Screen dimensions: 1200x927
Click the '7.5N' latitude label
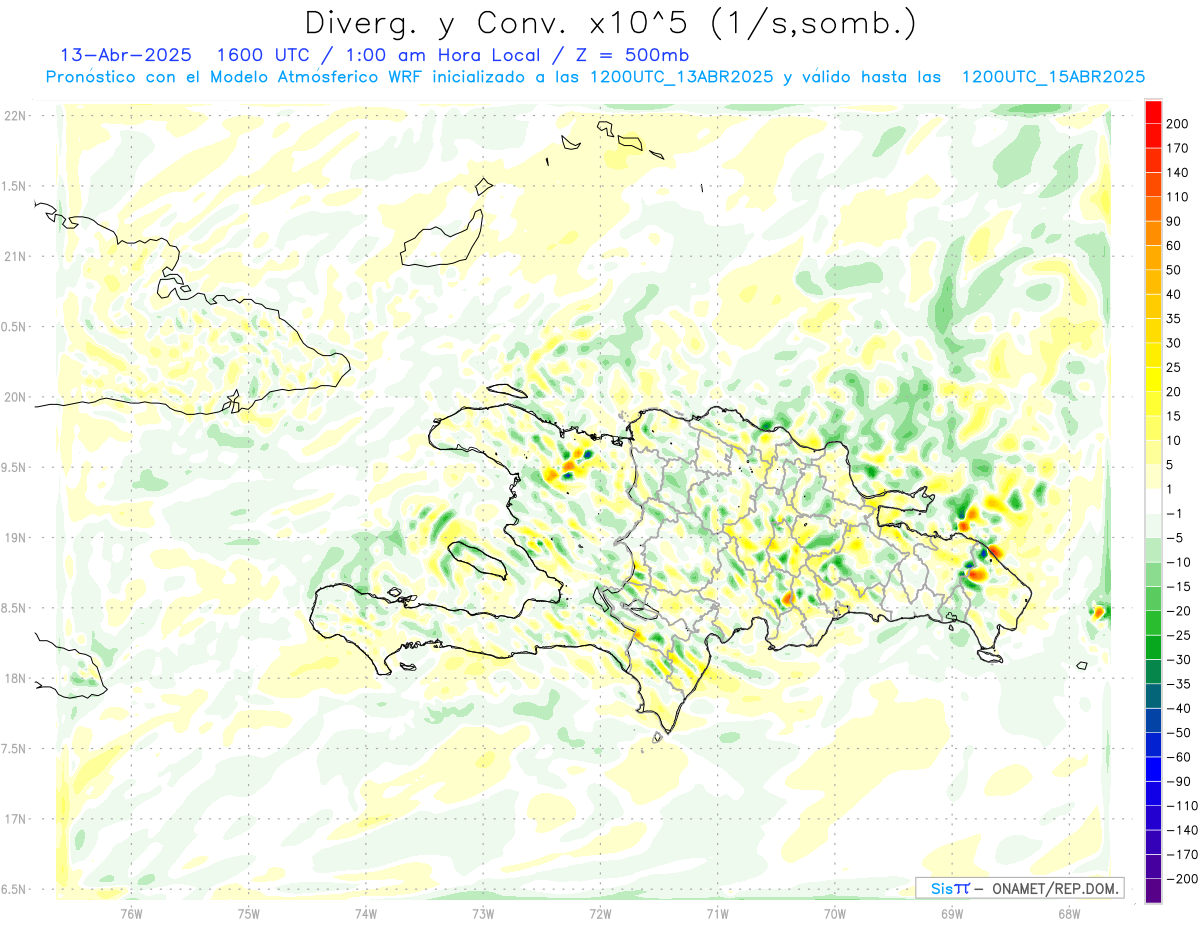click(15, 749)
